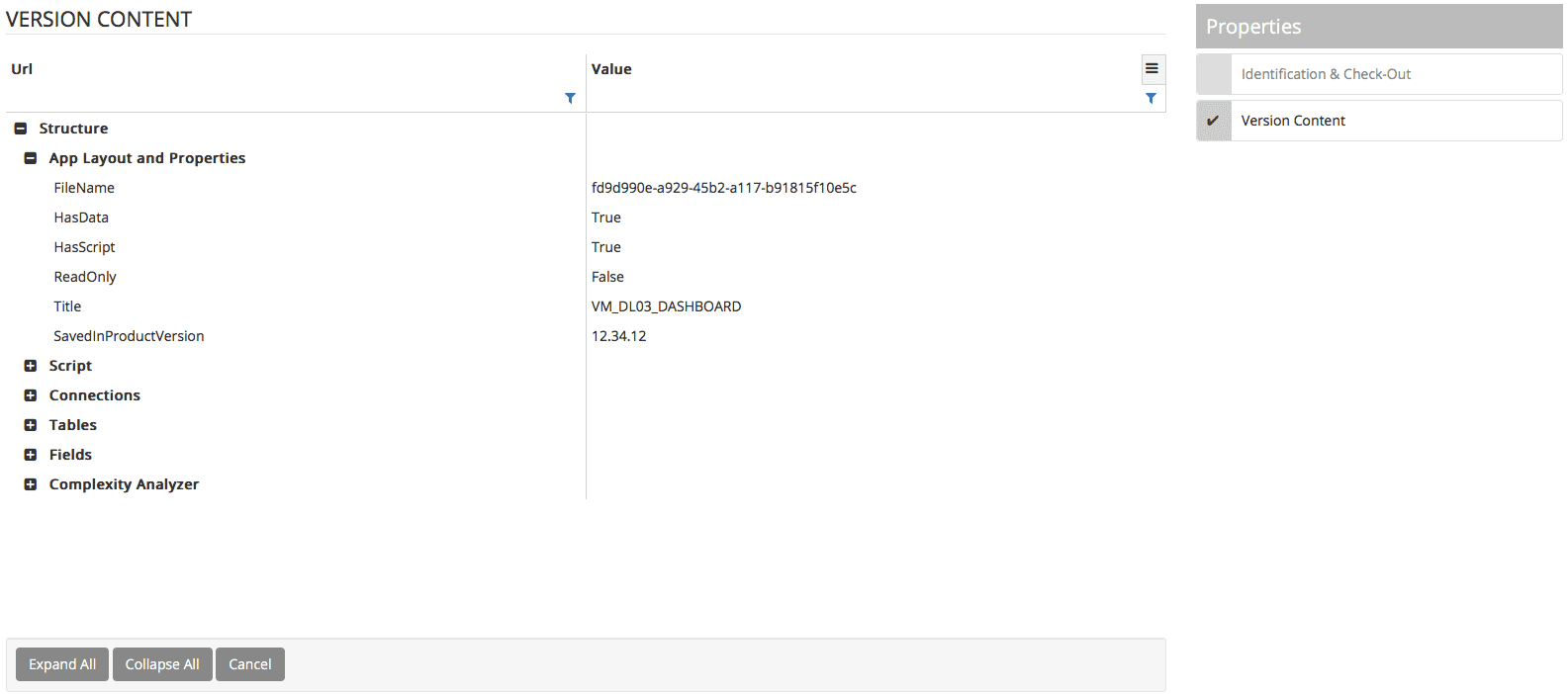Expand the Complexity Analyzer node
This screenshot has width=1568, height=694.
pos(31,484)
